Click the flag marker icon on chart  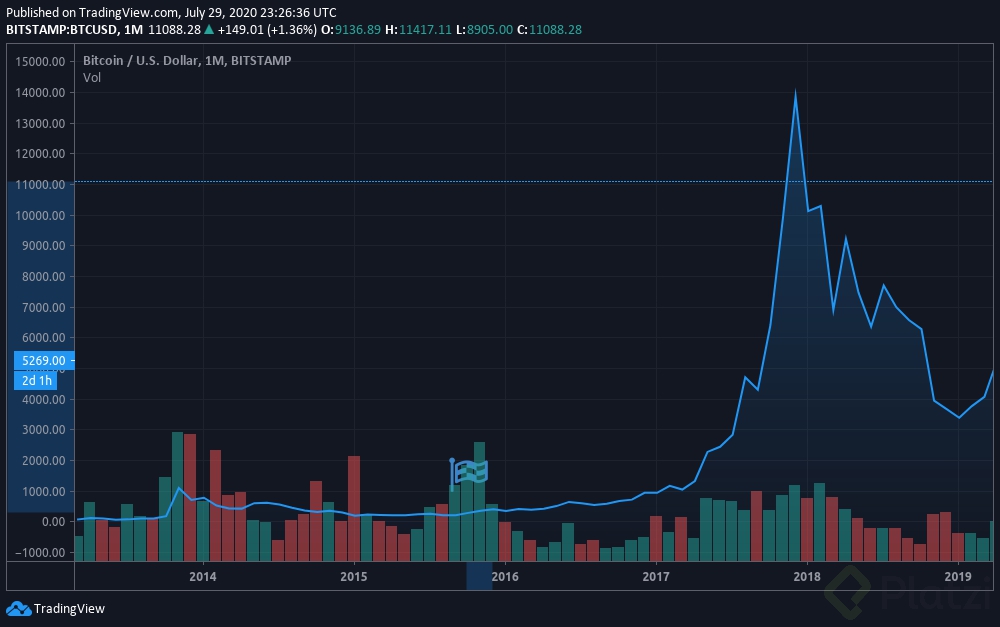469,474
